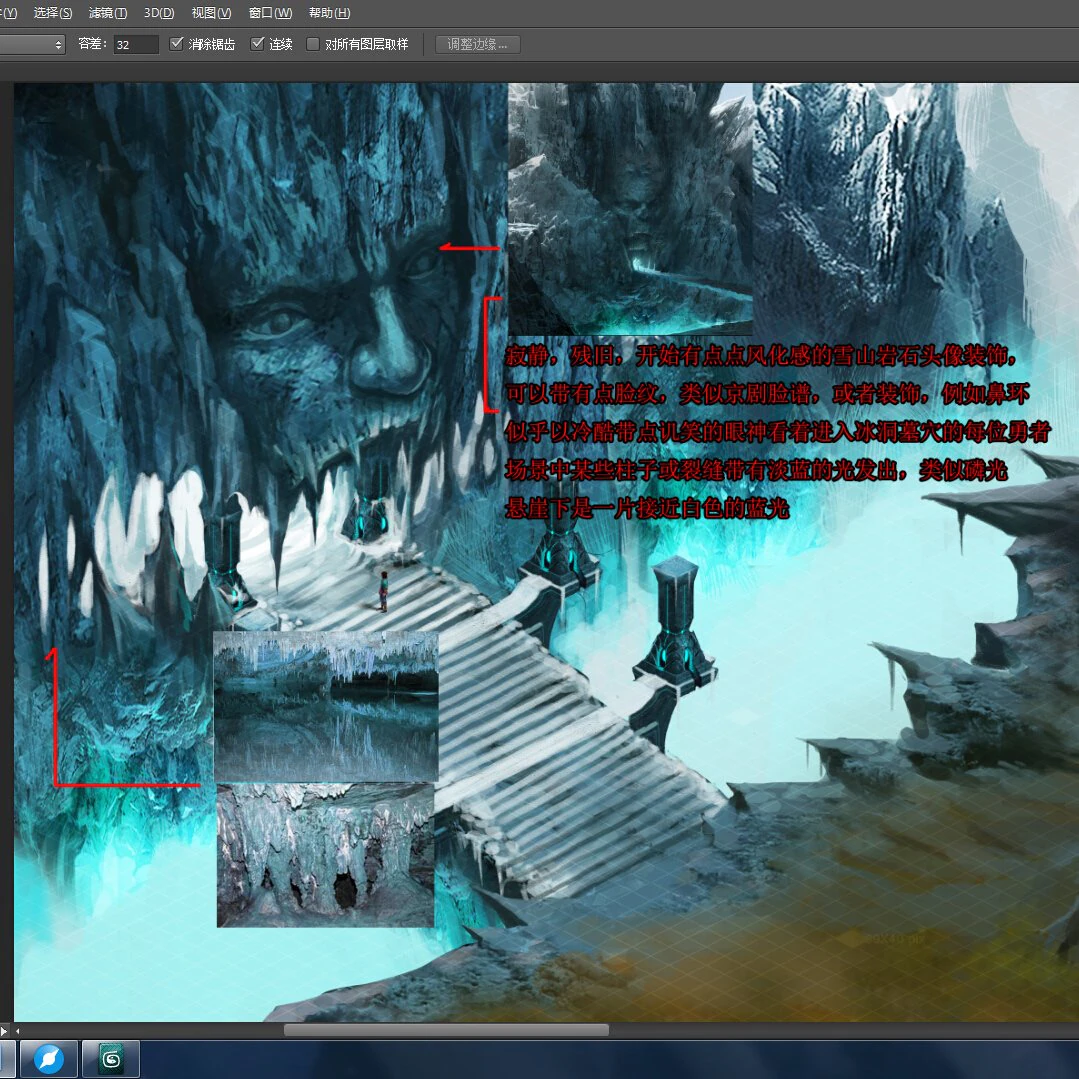The width and height of the screenshot is (1079, 1079).
Task: Click the stone face mountain reference image
Action: 630,209
